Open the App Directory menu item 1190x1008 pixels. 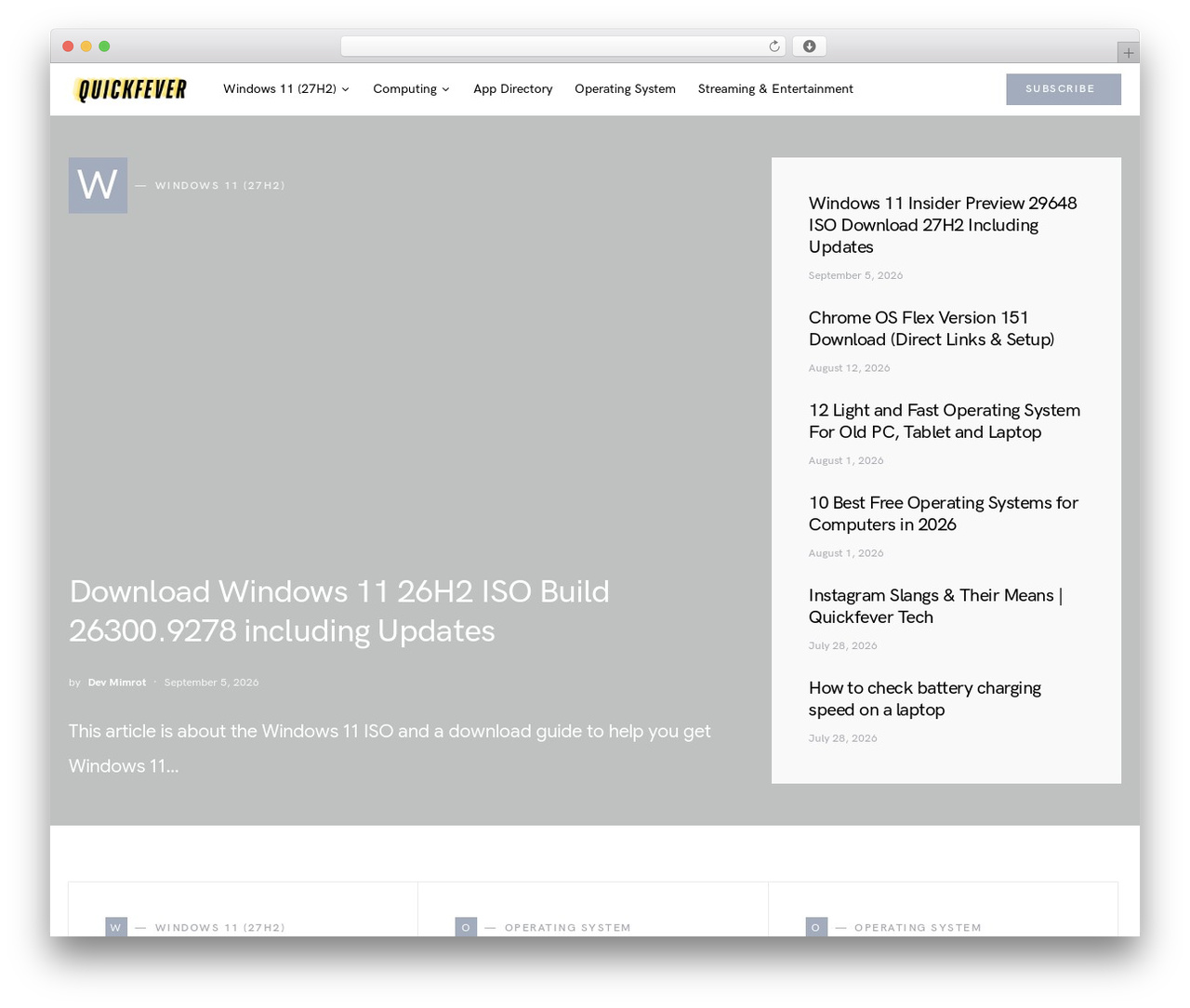click(512, 89)
